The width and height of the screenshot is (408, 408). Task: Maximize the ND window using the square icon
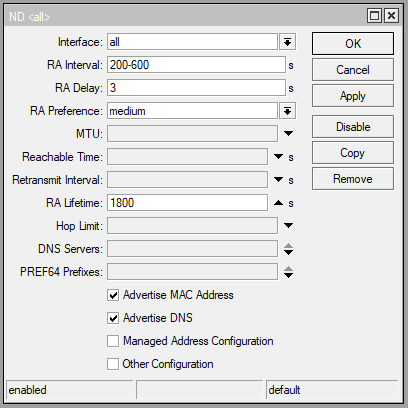tap(374, 16)
